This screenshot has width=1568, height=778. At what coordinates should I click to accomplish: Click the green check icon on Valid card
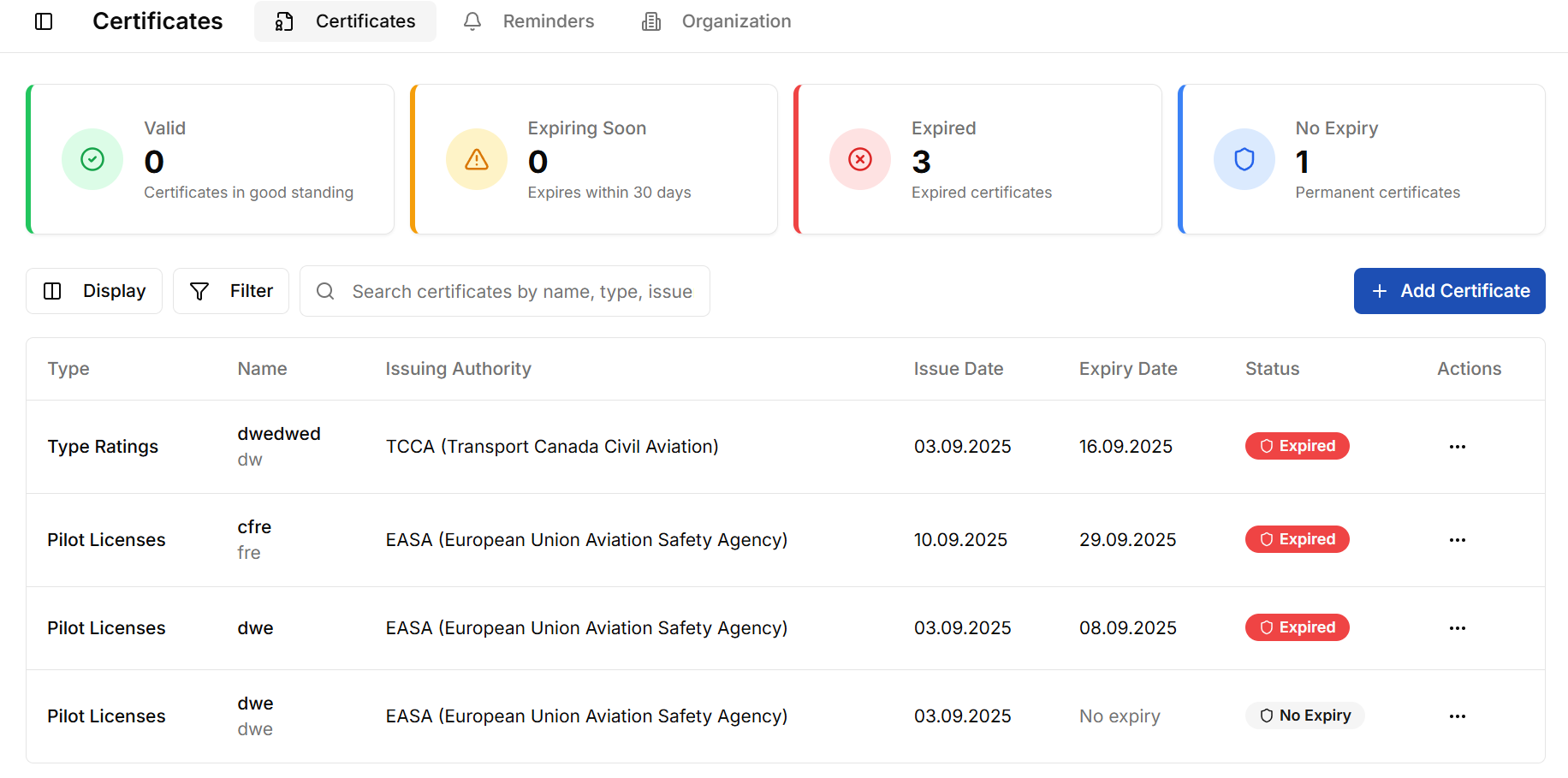pos(92,159)
